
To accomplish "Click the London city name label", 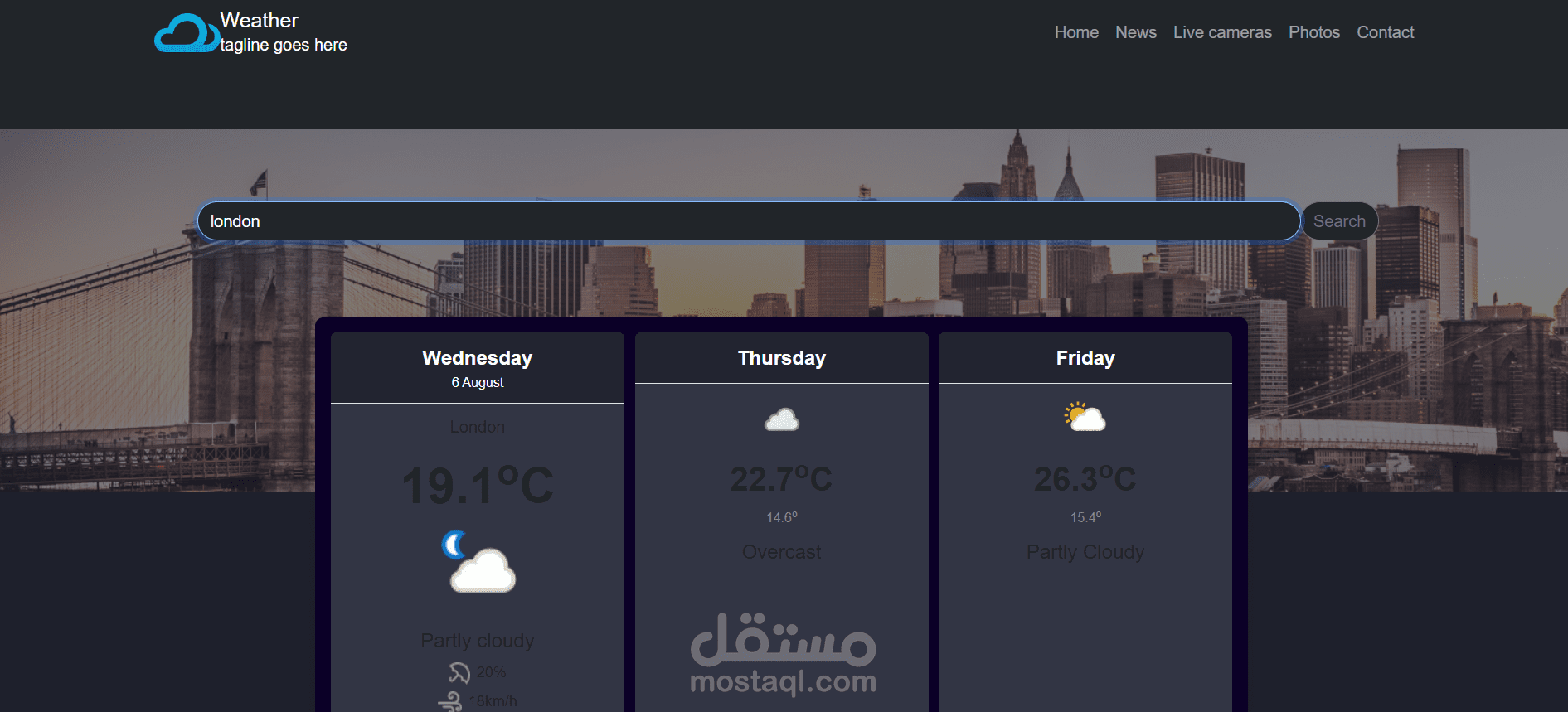I will (478, 427).
